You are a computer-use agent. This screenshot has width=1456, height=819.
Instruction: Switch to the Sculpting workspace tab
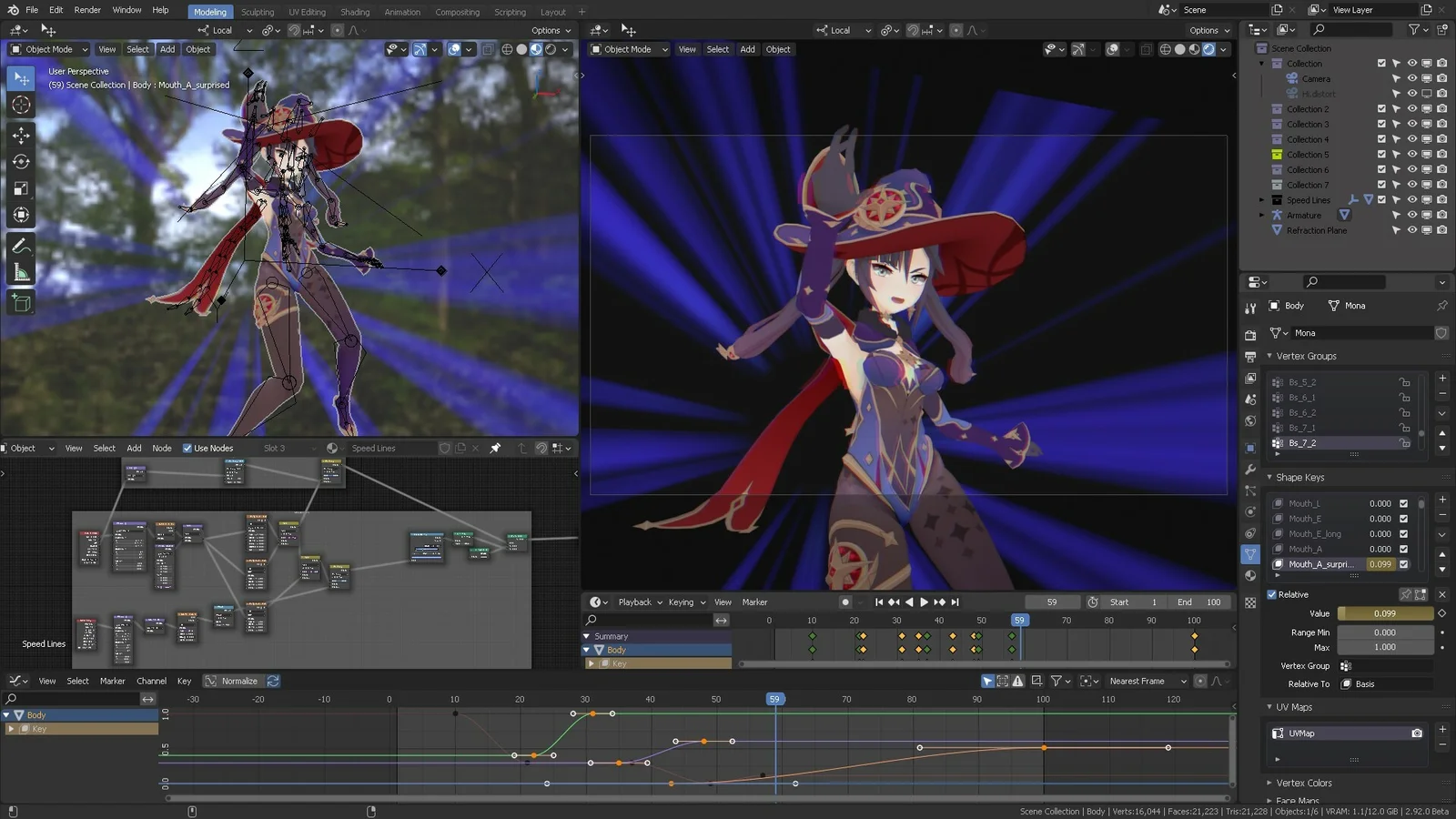258,12
